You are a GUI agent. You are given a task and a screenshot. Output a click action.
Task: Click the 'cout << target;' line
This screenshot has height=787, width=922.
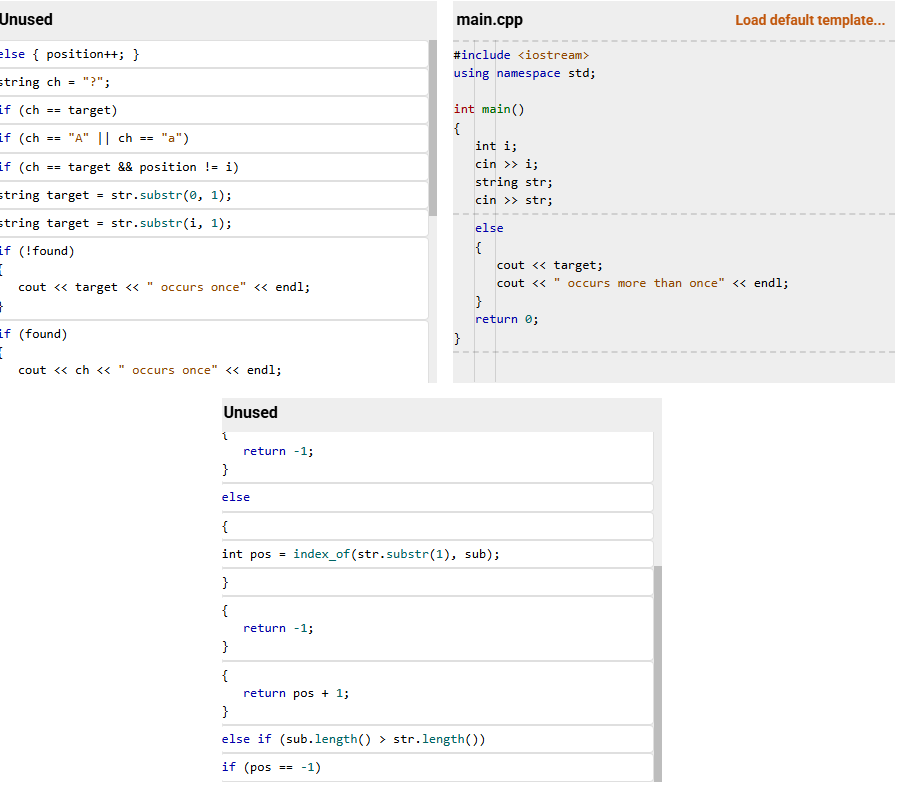click(x=549, y=265)
